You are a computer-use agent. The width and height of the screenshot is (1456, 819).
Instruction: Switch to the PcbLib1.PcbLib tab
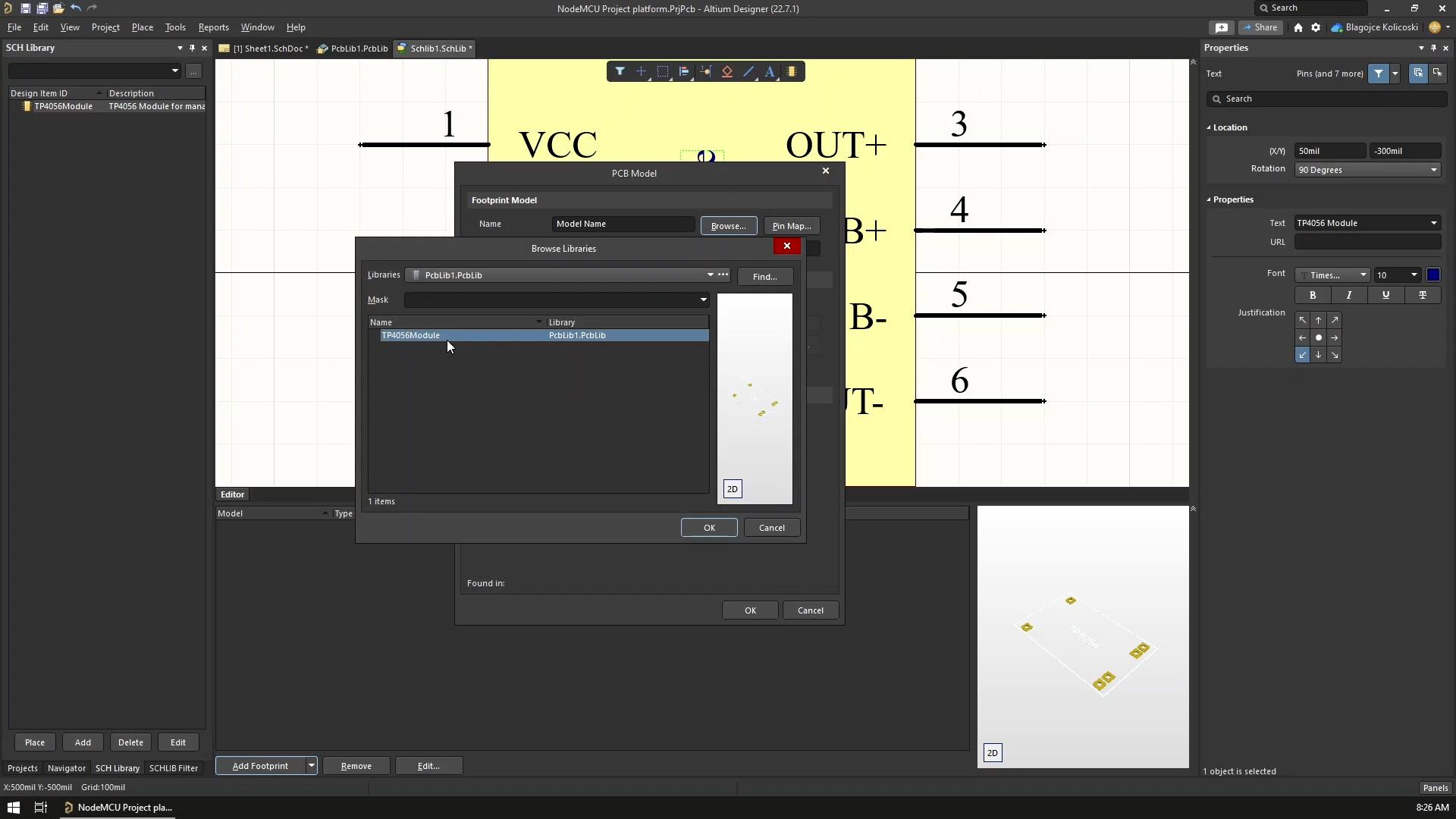(353, 49)
